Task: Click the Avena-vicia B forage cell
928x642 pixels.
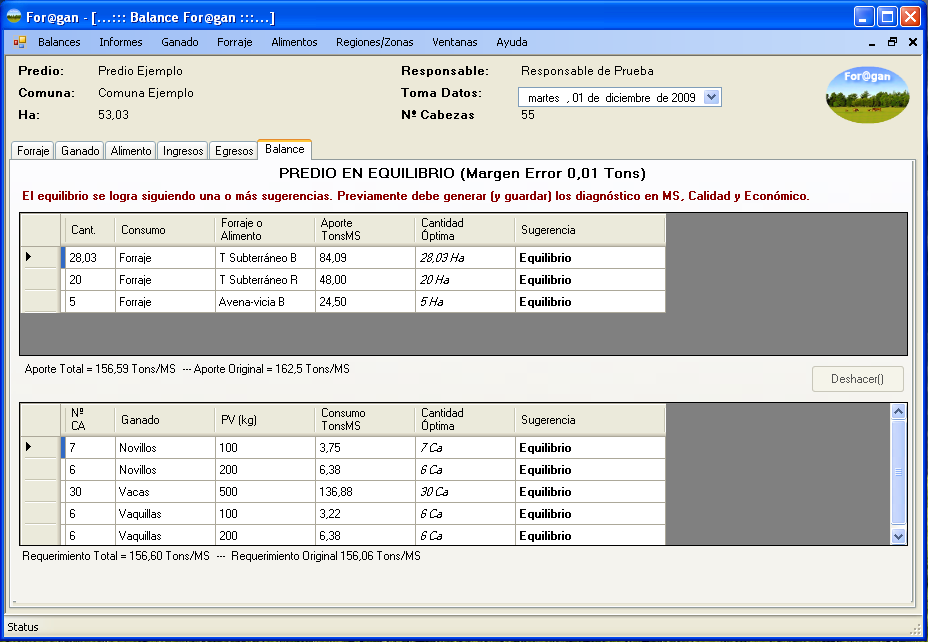Action: click(x=265, y=302)
